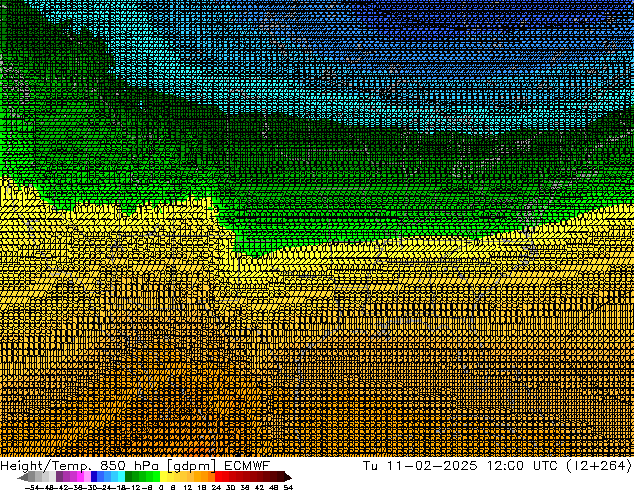Image resolution: width=634 pixels, height=490 pixels.
Task: Click the '42' legend scale value
Action: coord(259,488)
